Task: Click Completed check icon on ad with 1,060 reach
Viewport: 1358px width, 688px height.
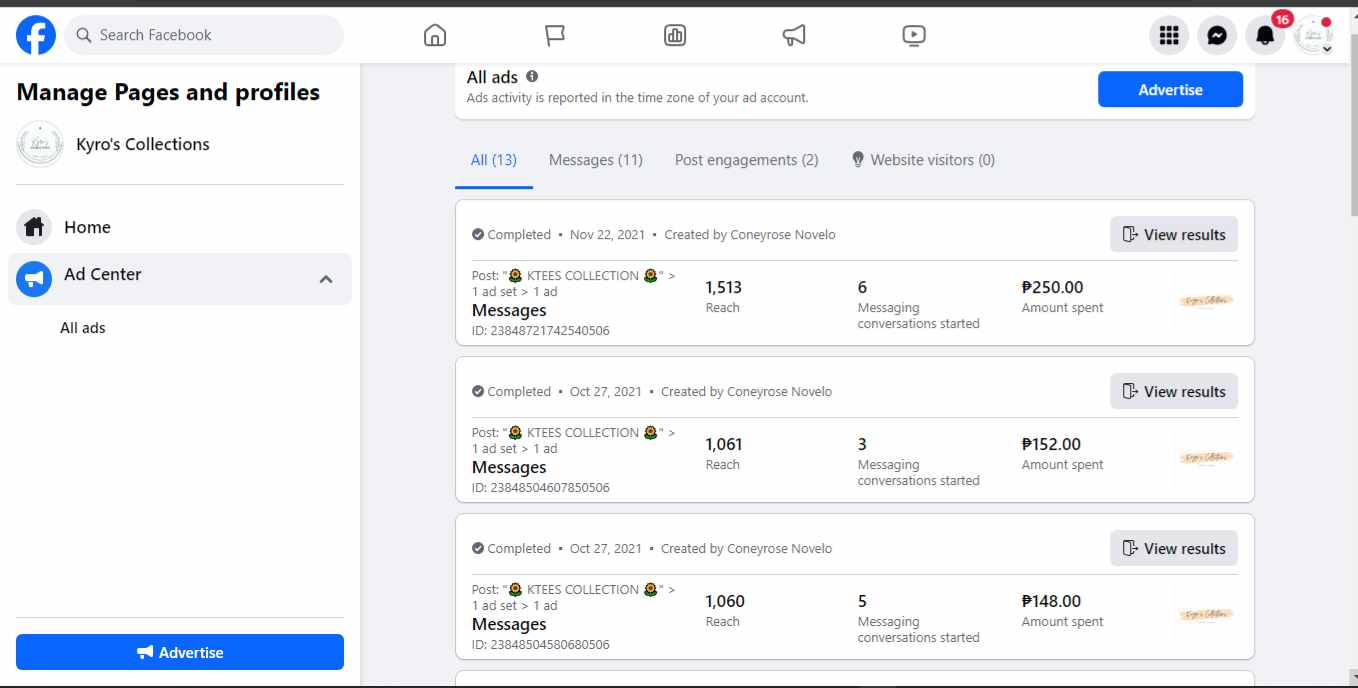Action: (x=478, y=549)
